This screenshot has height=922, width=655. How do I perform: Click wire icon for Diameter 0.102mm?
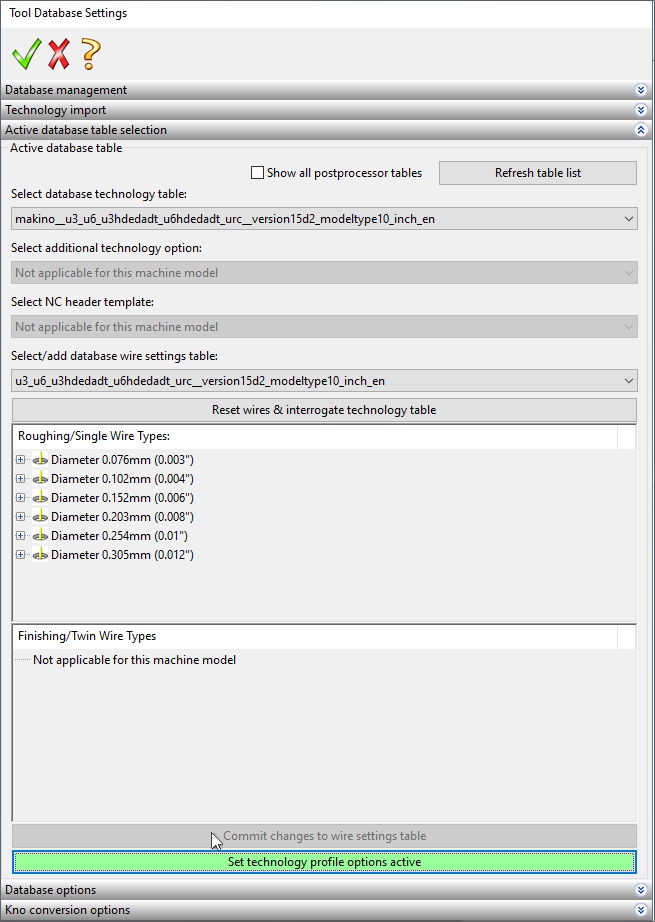click(40, 479)
